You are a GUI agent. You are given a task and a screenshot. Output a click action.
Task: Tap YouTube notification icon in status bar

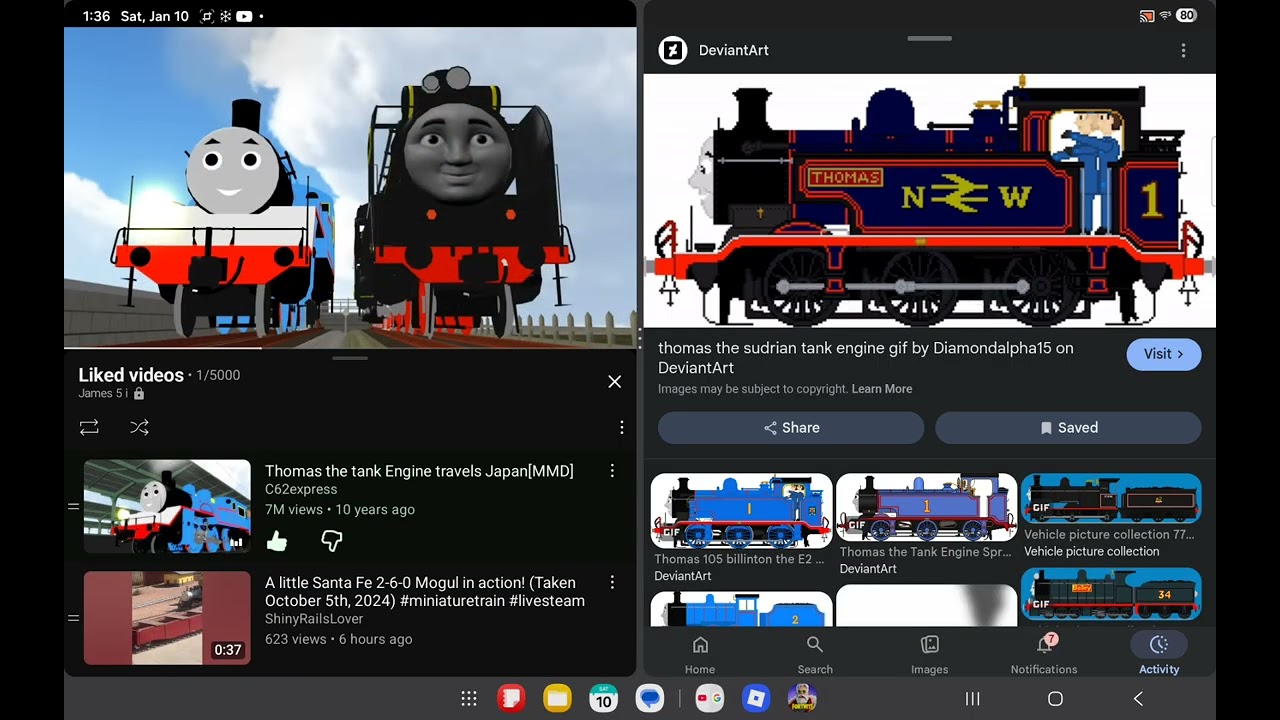point(244,16)
